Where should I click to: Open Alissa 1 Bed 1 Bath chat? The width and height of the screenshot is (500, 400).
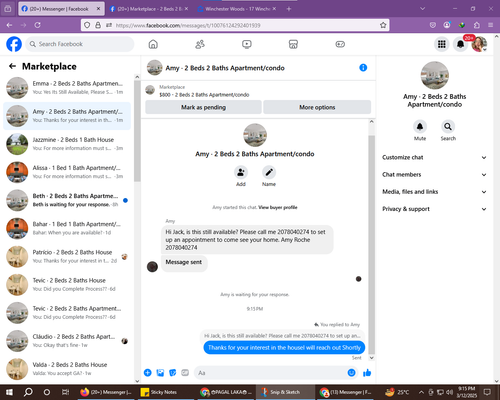tap(67, 172)
